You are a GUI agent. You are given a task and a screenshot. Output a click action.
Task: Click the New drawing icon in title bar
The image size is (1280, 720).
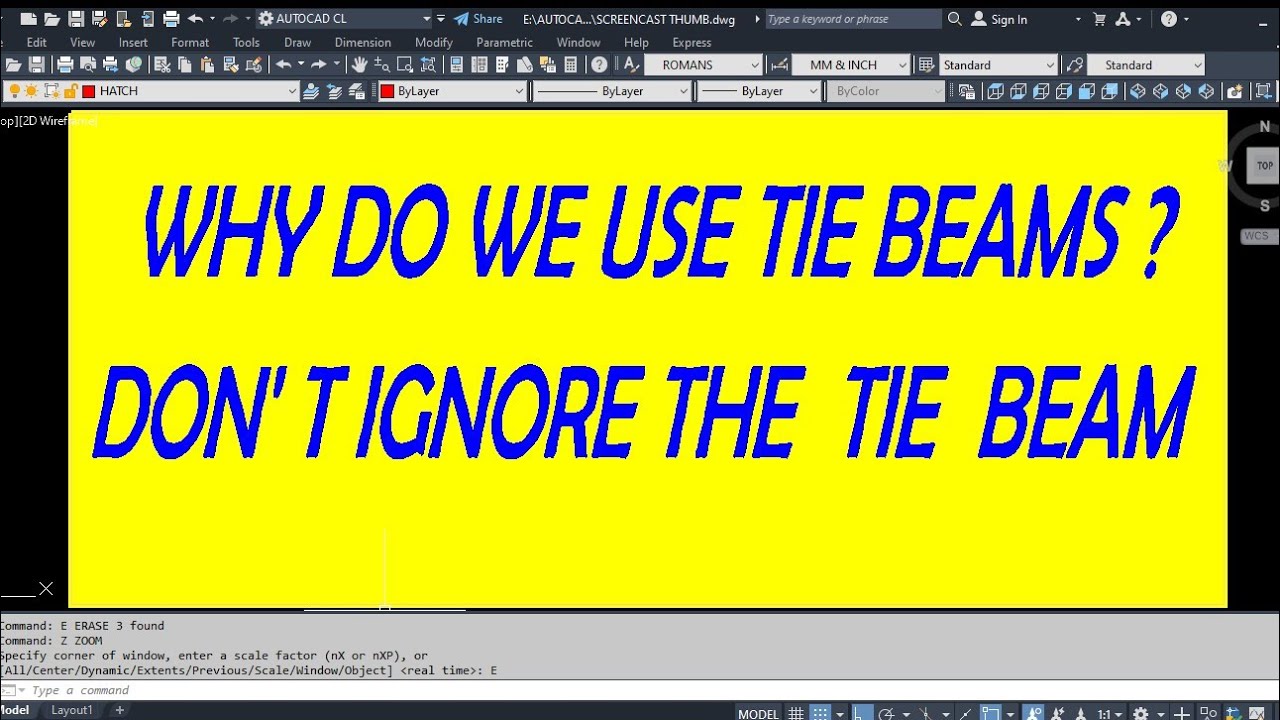pos(28,19)
